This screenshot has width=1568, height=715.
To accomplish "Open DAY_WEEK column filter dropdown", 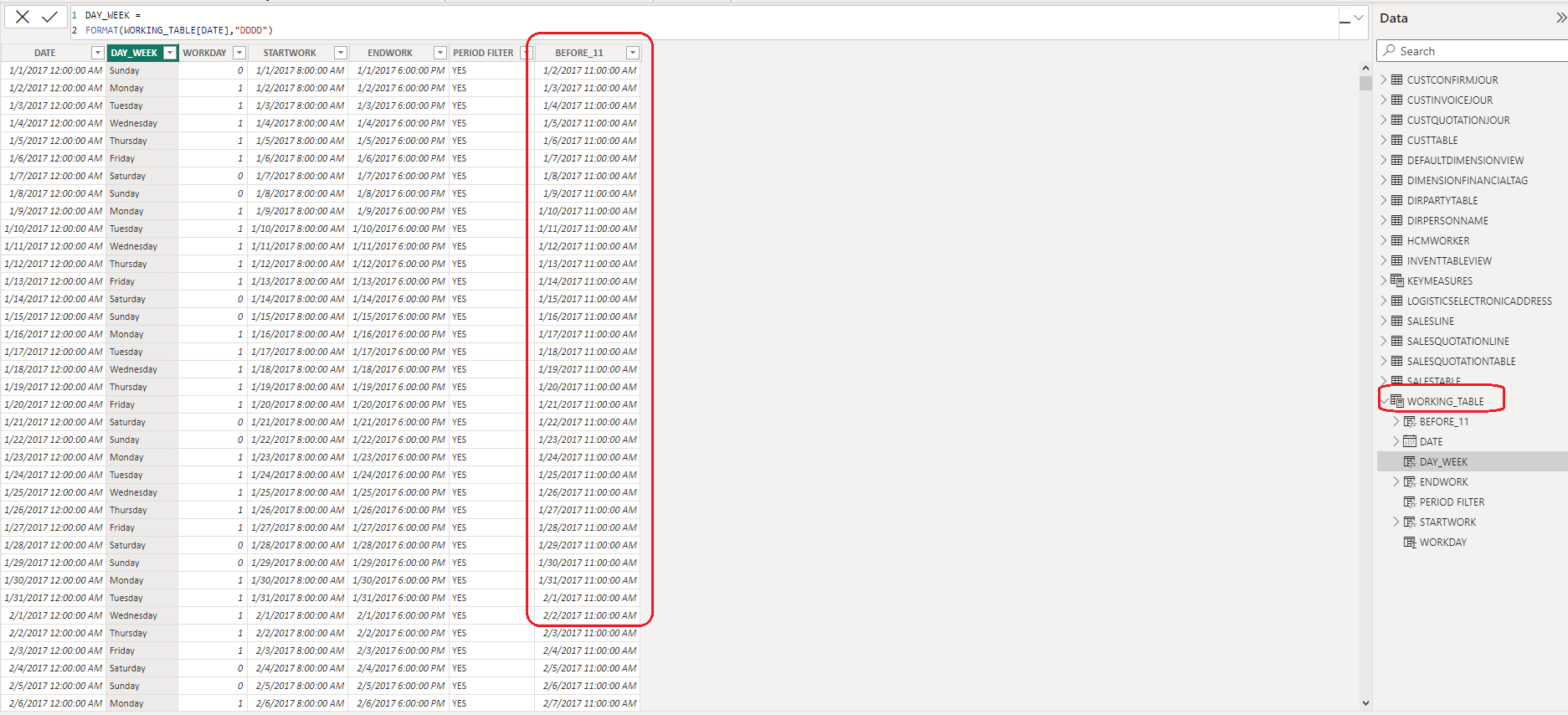I will pos(170,53).
